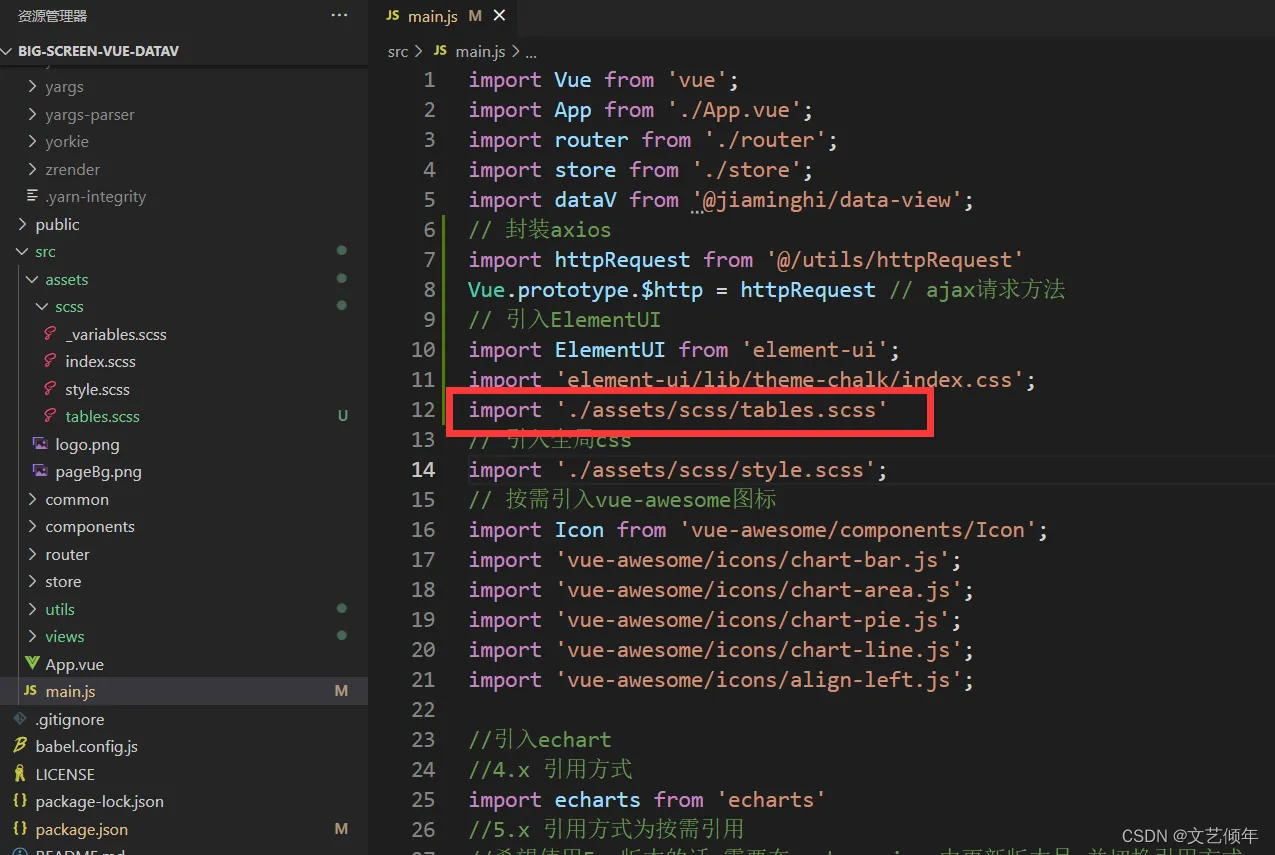This screenshot has height=855, width=1275.
Task: Click the JSON braces icon beside package-lock.json
Action: point(20,801)
